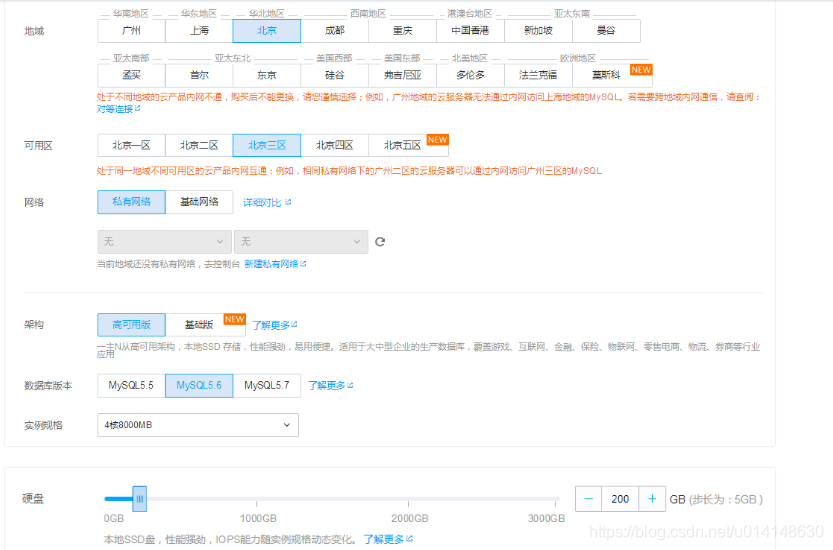
Task: Switch network to 私有网络
Action: (x=131, y=202)
